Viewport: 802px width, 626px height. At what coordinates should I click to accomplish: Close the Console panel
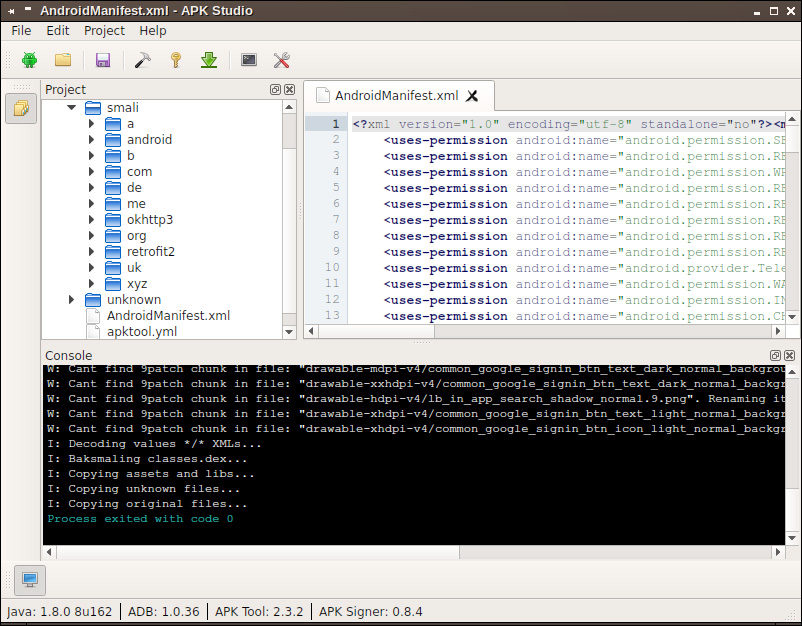click(790, 355)
